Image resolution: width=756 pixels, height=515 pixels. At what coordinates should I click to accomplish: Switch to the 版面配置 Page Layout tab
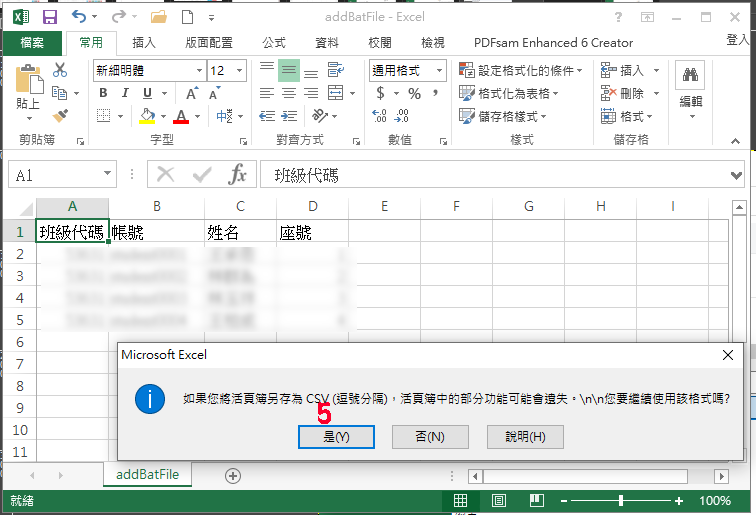click(x=209, y=43)
